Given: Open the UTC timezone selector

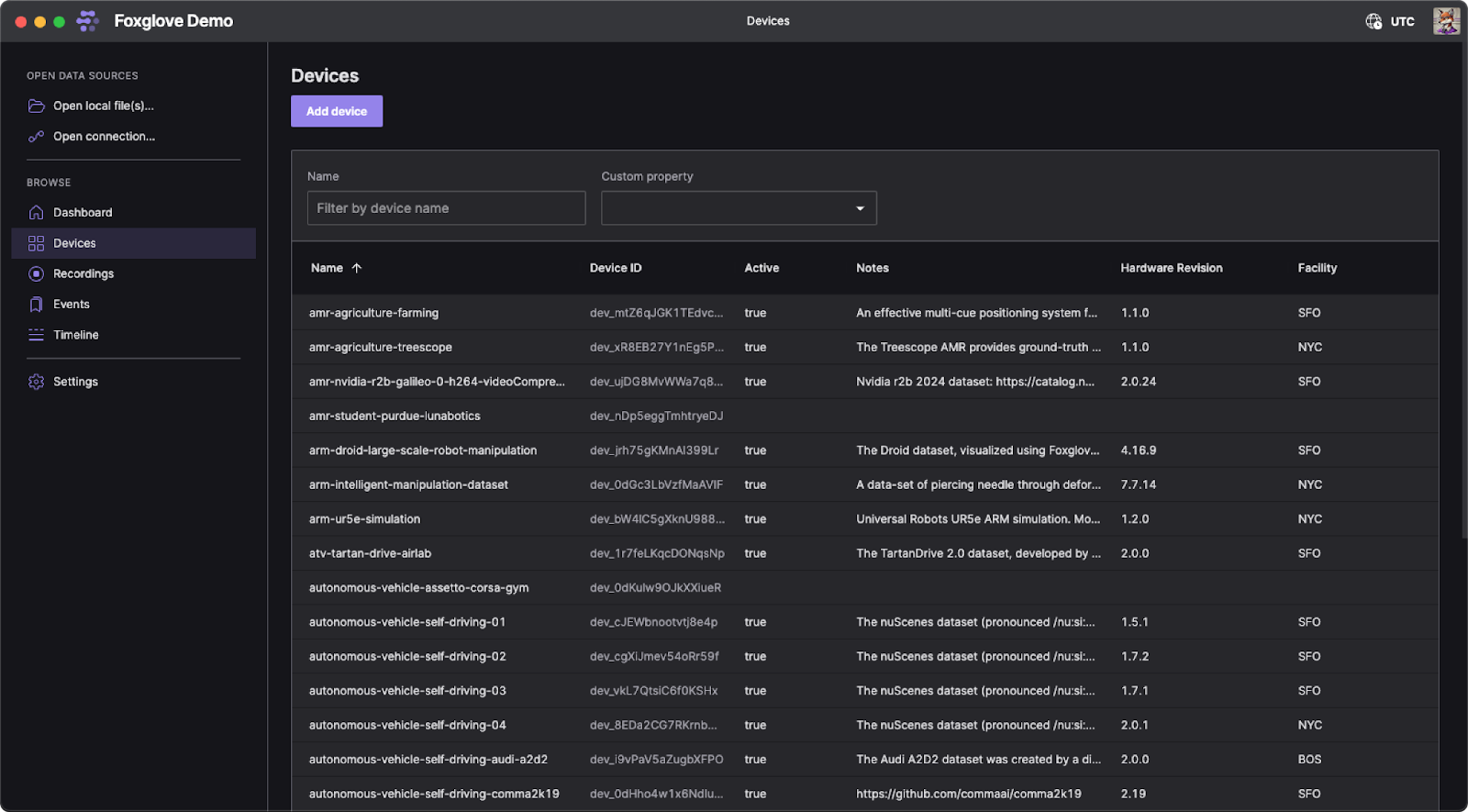Looking at the screenshot, I should pyautogui.click(x=1389, y=21).
